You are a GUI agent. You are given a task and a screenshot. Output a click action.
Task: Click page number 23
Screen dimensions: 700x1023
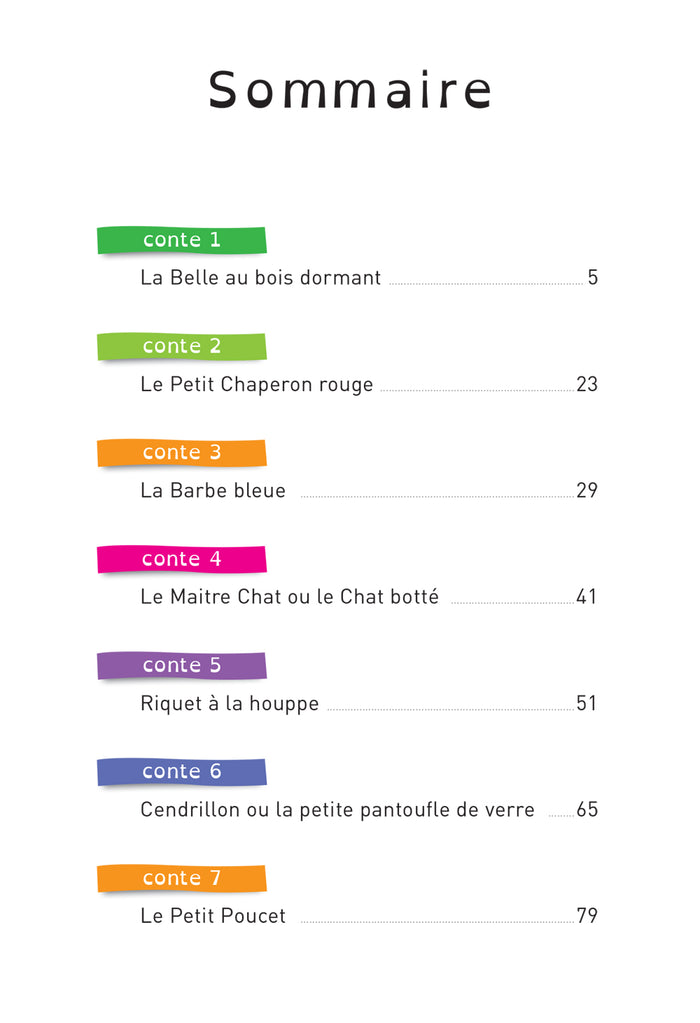(587, 384)
